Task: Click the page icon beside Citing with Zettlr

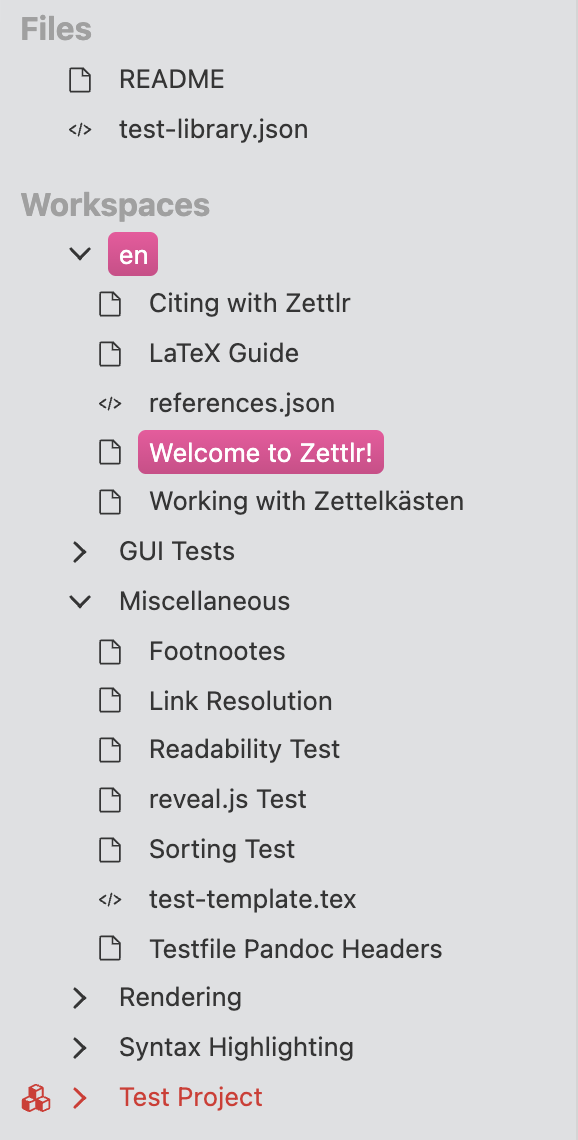Action: click(110, 303)
